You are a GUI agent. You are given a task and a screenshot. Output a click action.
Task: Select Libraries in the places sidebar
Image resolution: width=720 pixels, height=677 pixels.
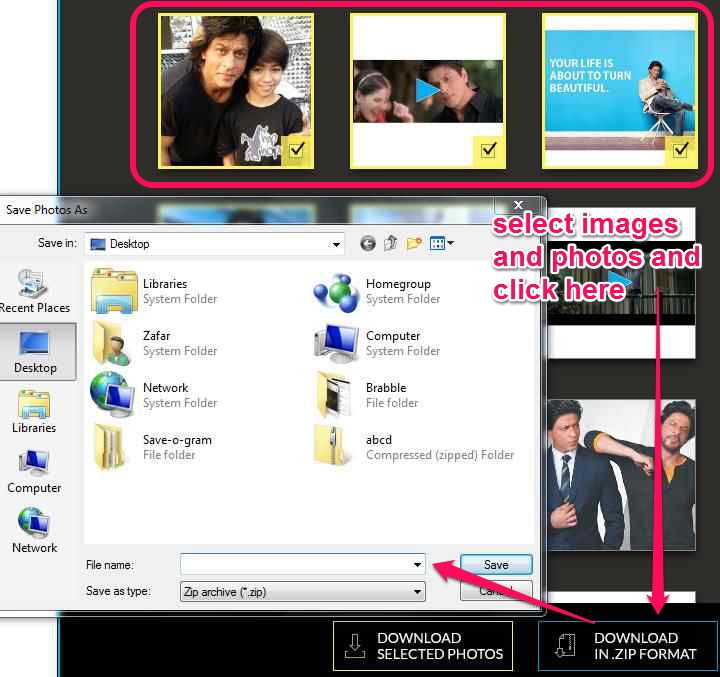click(34, 412)
